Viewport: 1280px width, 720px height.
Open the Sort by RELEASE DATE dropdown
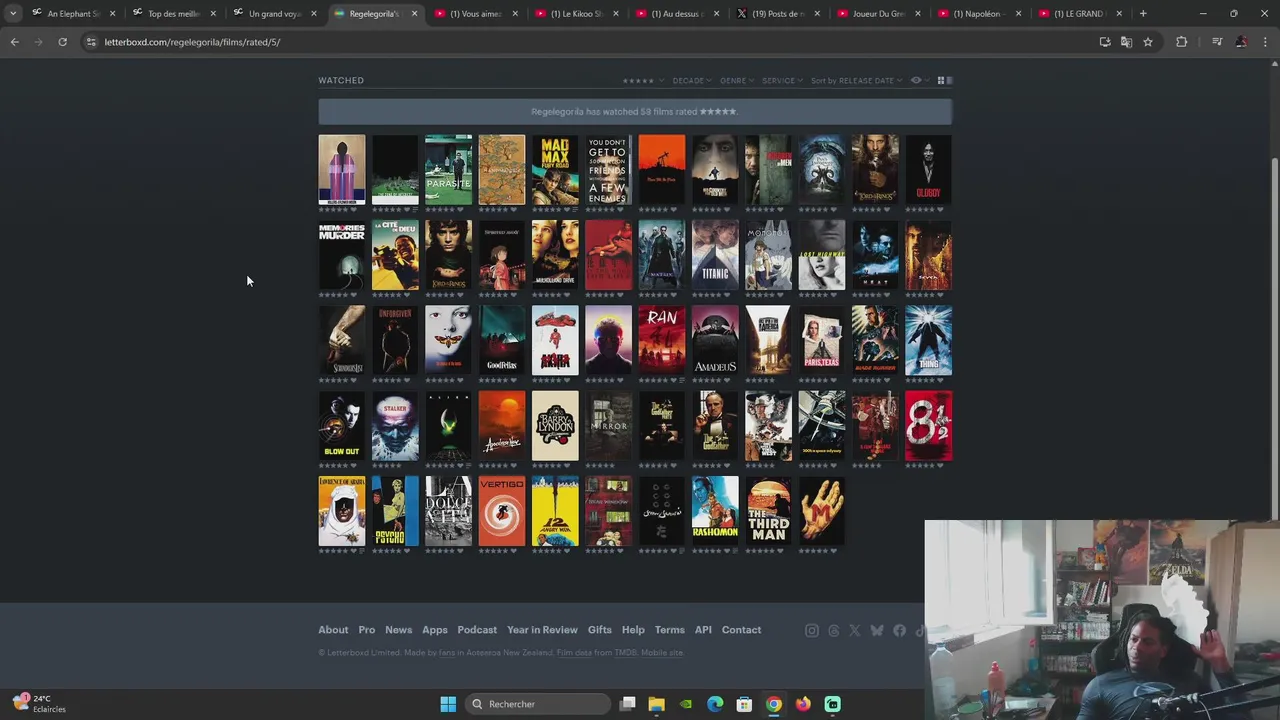click(x=856, y=80)
